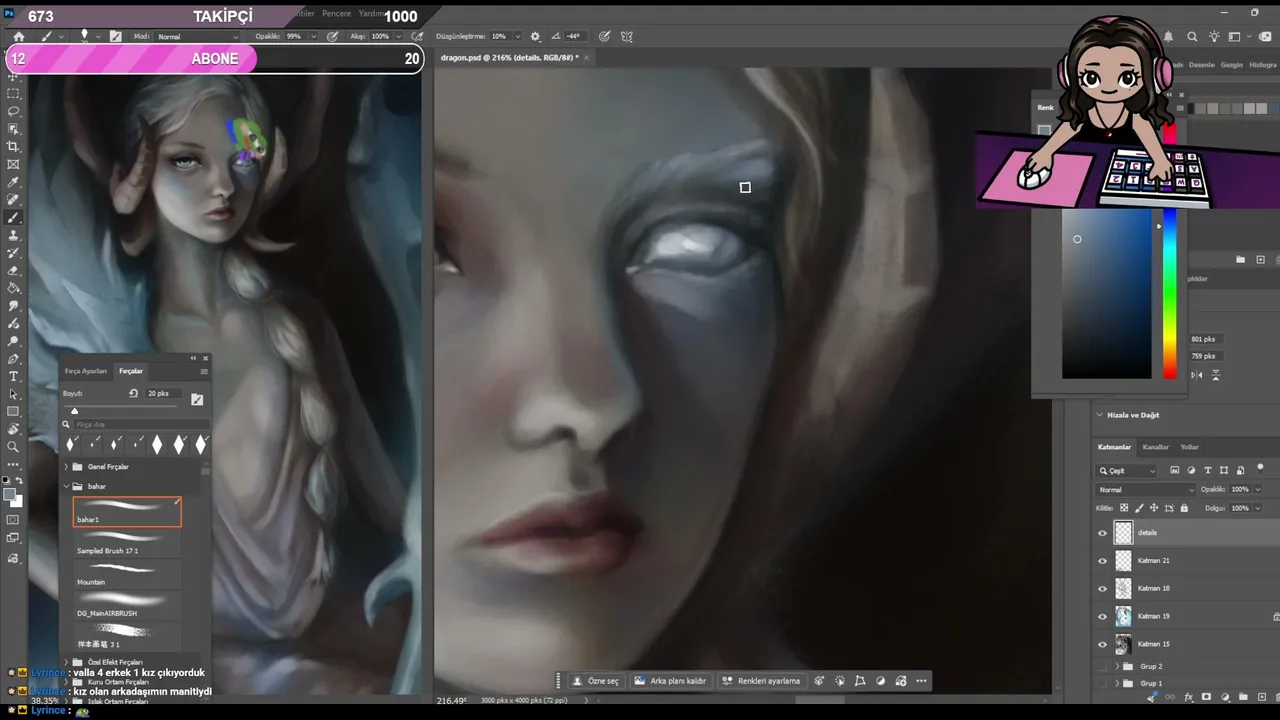1280x720 pixels.
Task: Toggle pressure for opacity next to Opaklık
Action: (333, 36)
